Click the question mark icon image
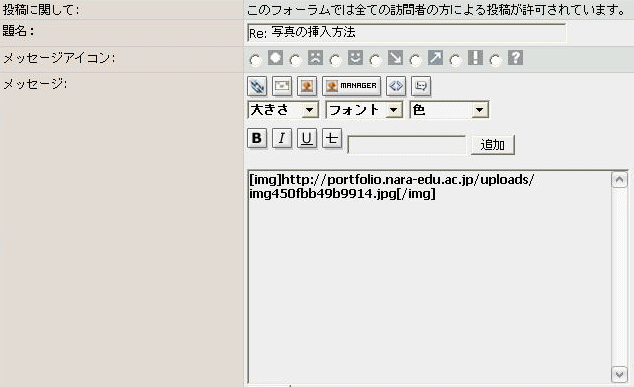Viewport: 634px width, 387px height. tap(516, 58)
